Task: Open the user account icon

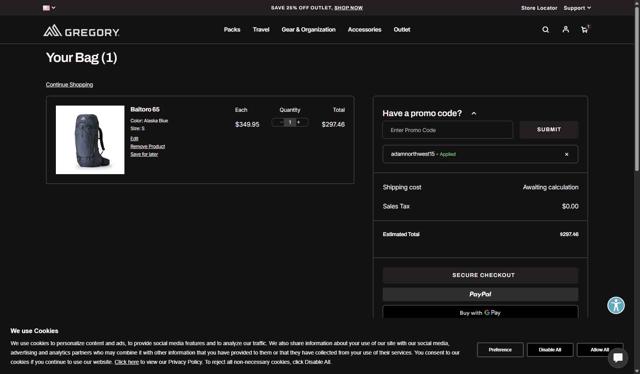Action: pos(565,29)
